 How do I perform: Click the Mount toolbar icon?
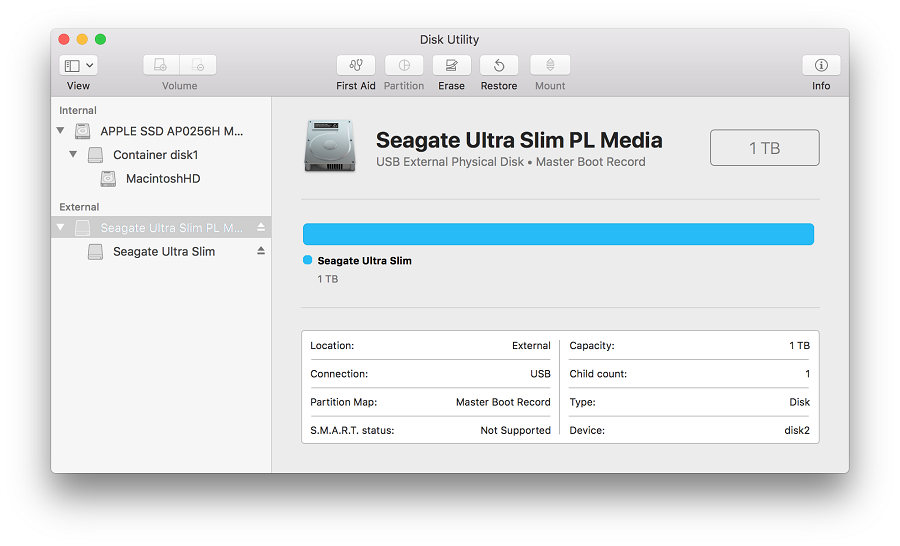point(550,65)
